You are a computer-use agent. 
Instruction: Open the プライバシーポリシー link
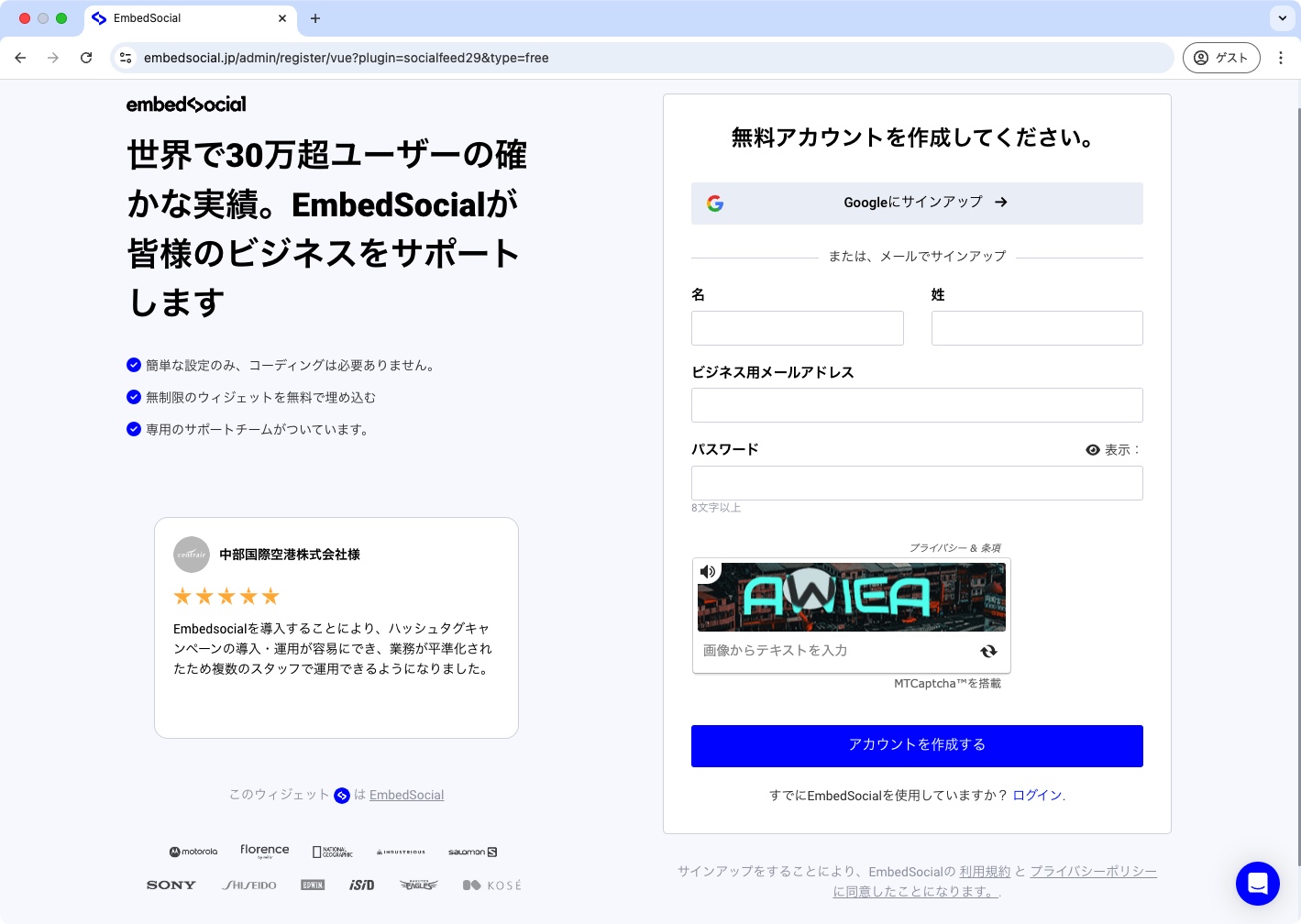[x=1093, y=872]
